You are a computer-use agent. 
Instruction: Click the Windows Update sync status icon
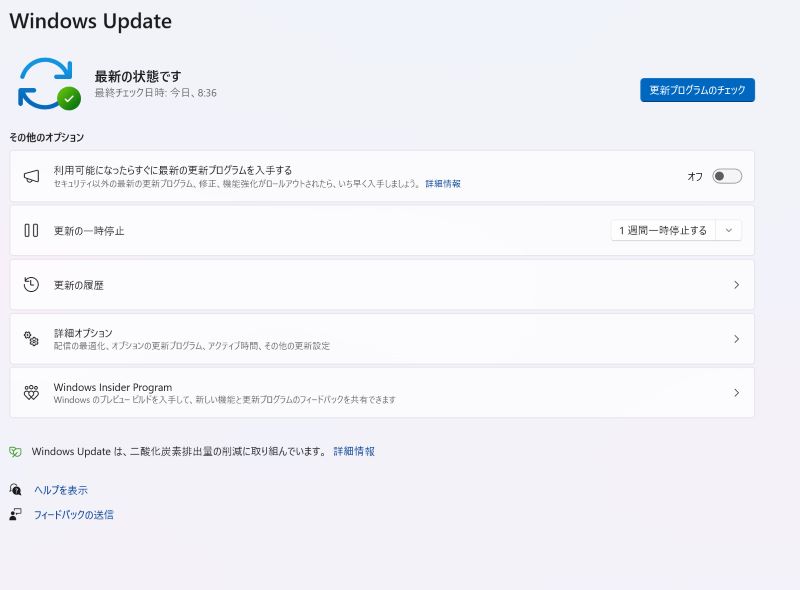click(x=49, y=84)
